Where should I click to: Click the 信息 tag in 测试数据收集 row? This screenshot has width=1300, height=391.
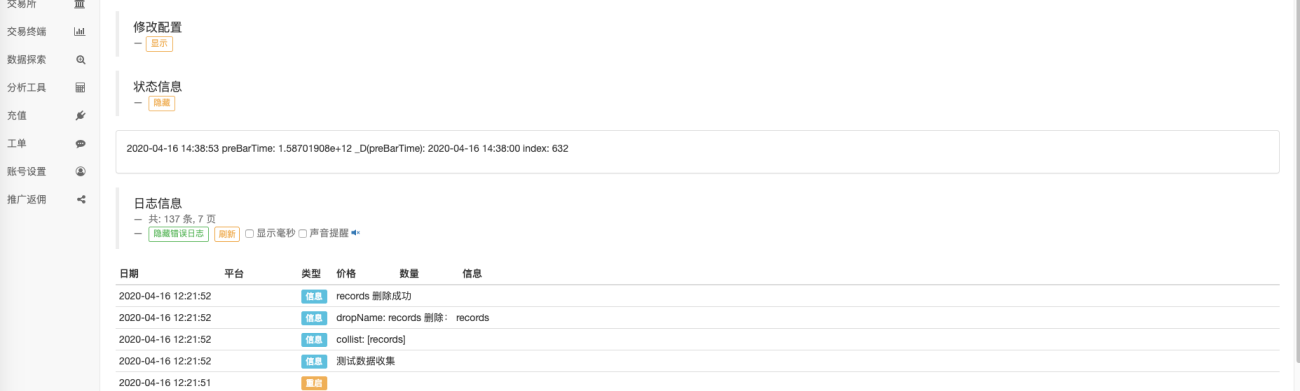coord(314,362)
